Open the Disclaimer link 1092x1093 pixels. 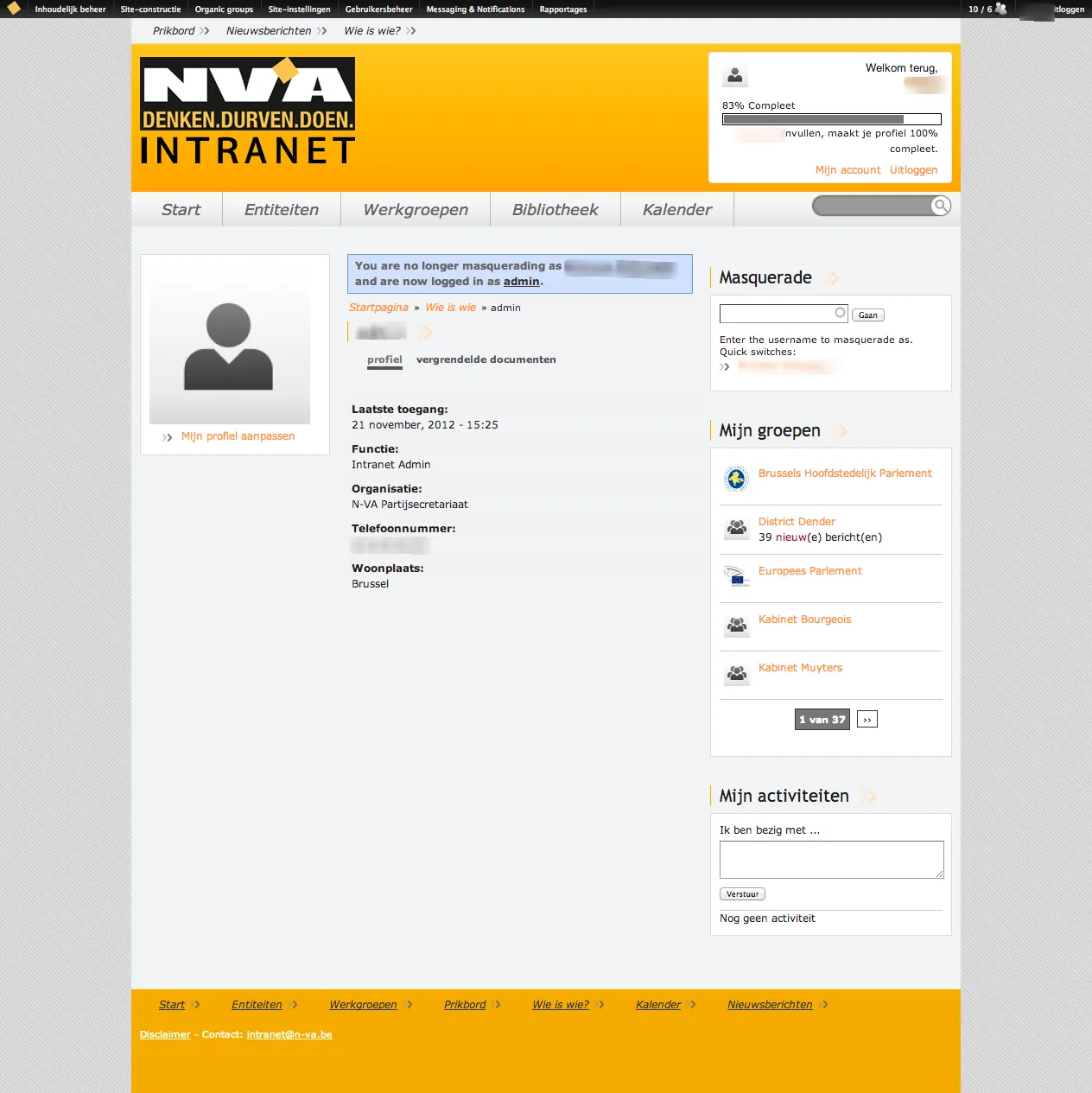(165, 1034)
